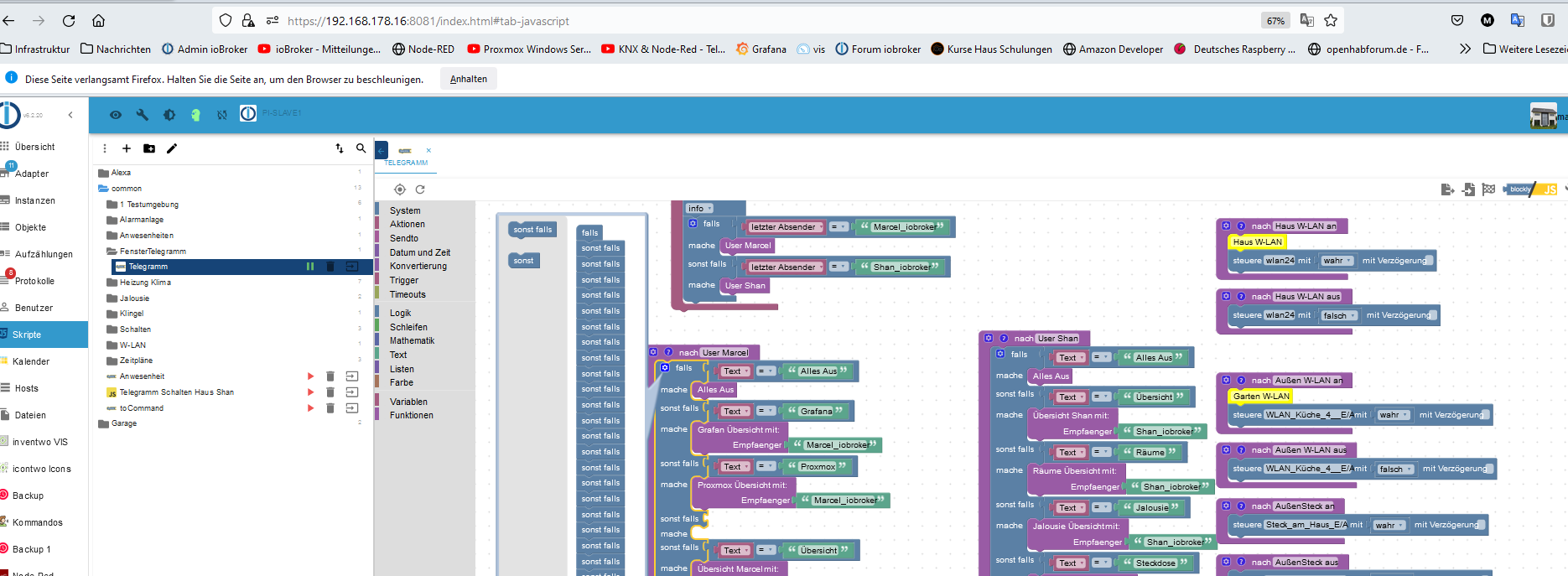The width and height of the screenshot is (1568, 576).
Task: Center the Blockly workspace with target icon
Action: [400, 189]
